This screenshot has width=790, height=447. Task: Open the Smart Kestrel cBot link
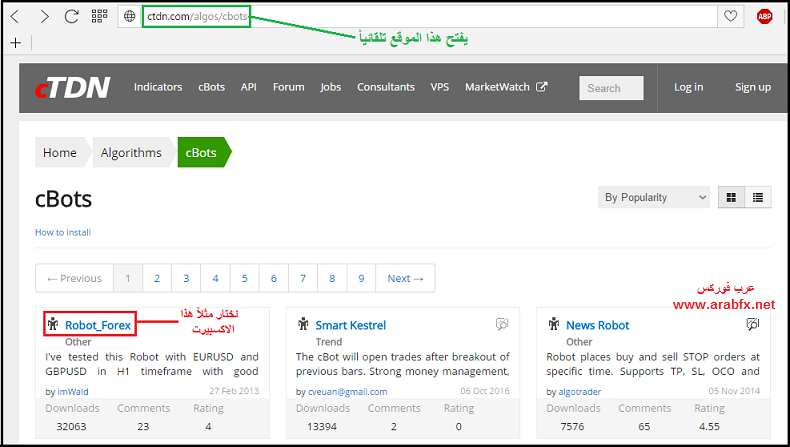pos(351,325)
